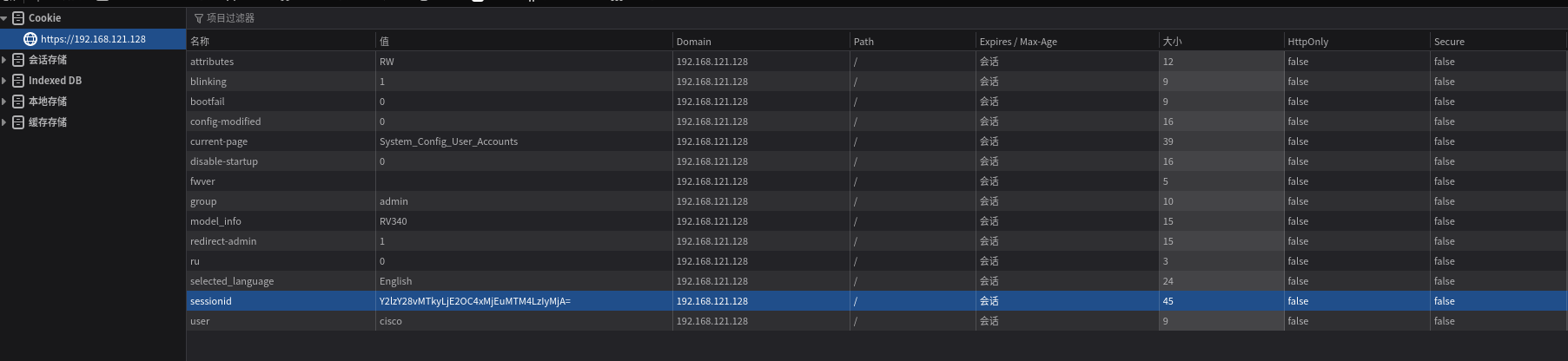Expand the 会话存储 tree arrow
The image size is (1568, 361).
tap(4, 60)
